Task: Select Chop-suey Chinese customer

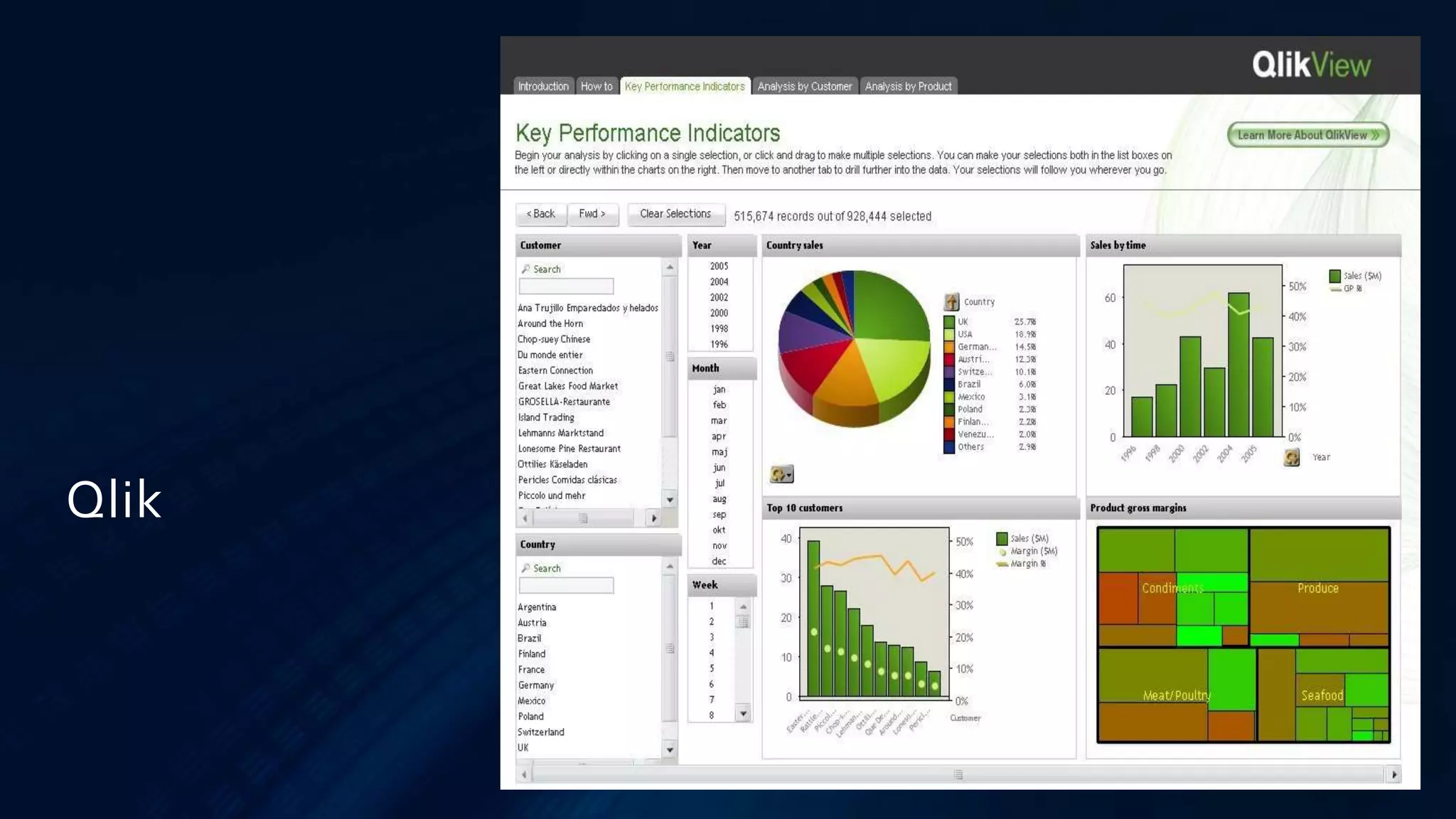Action: coord(554,339)
